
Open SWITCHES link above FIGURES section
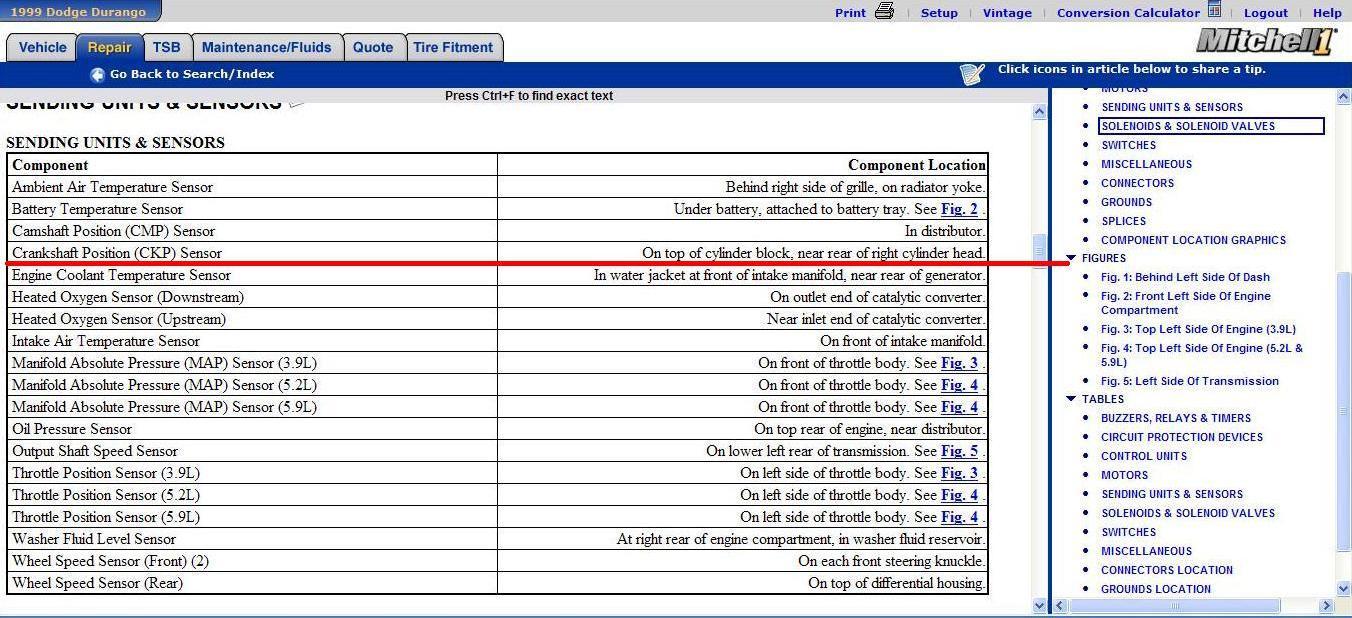(x=1128, y=145)
